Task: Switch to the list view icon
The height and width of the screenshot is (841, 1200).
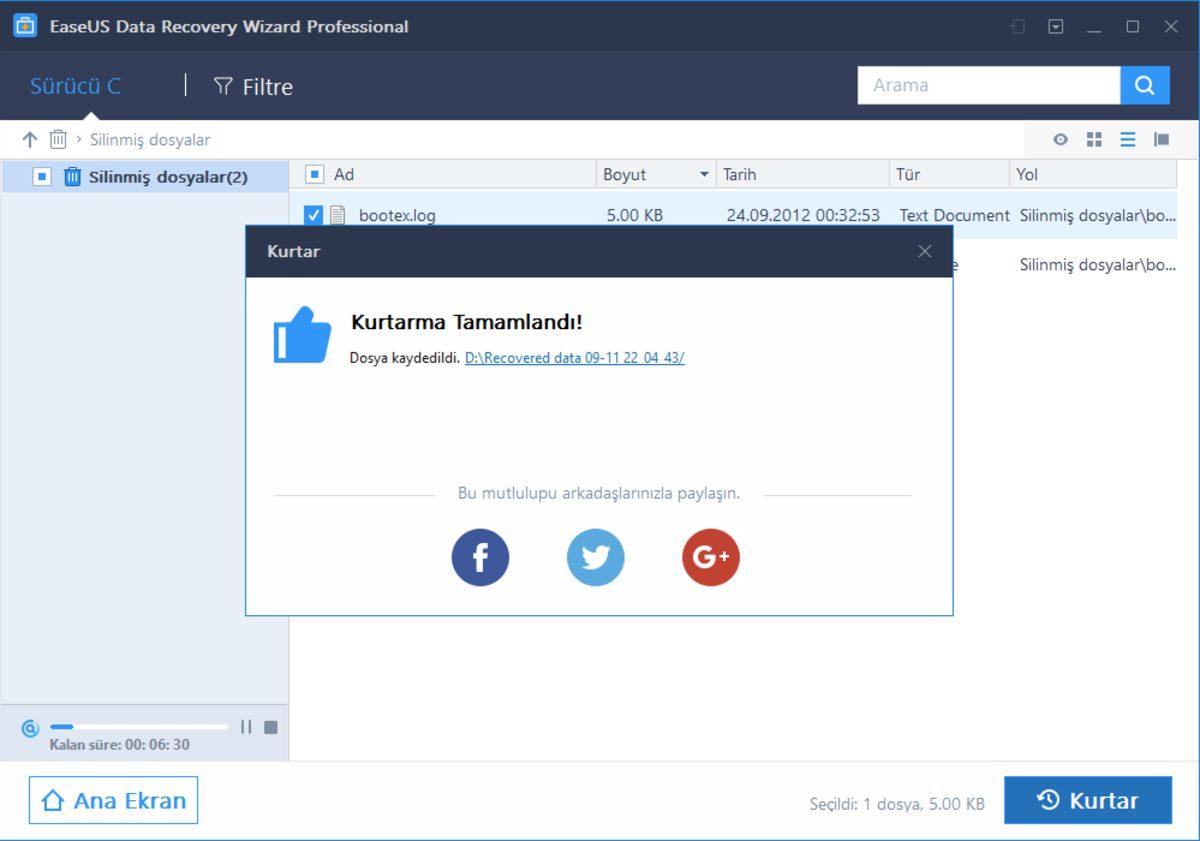Action: click(x=1128, y=140)
